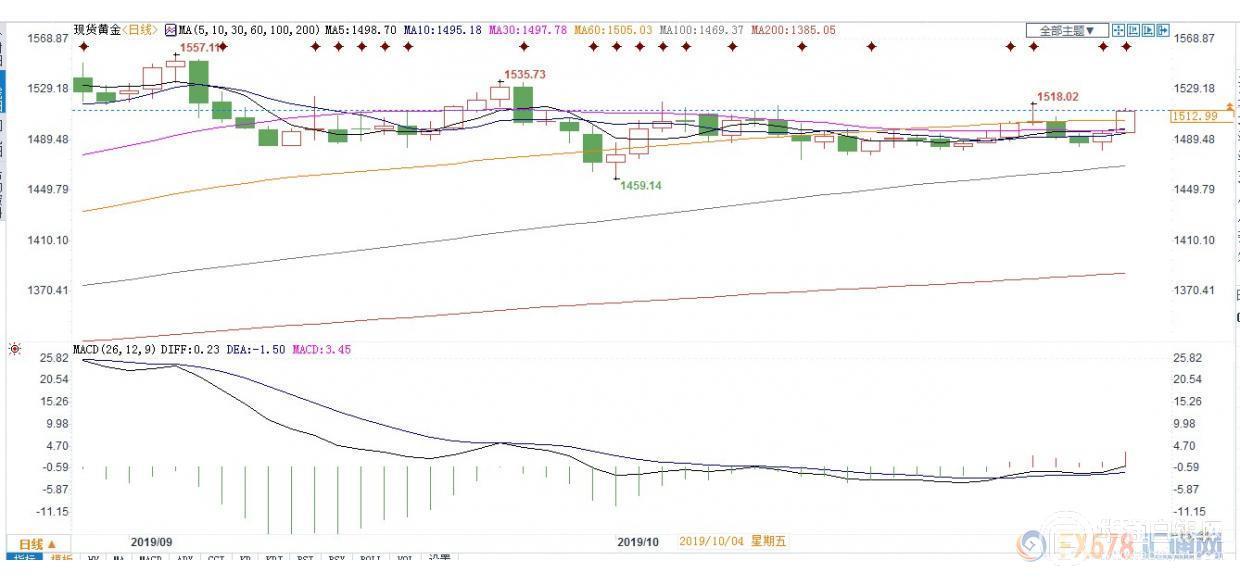Select the RSI tab at the bottom

point(305,558)
